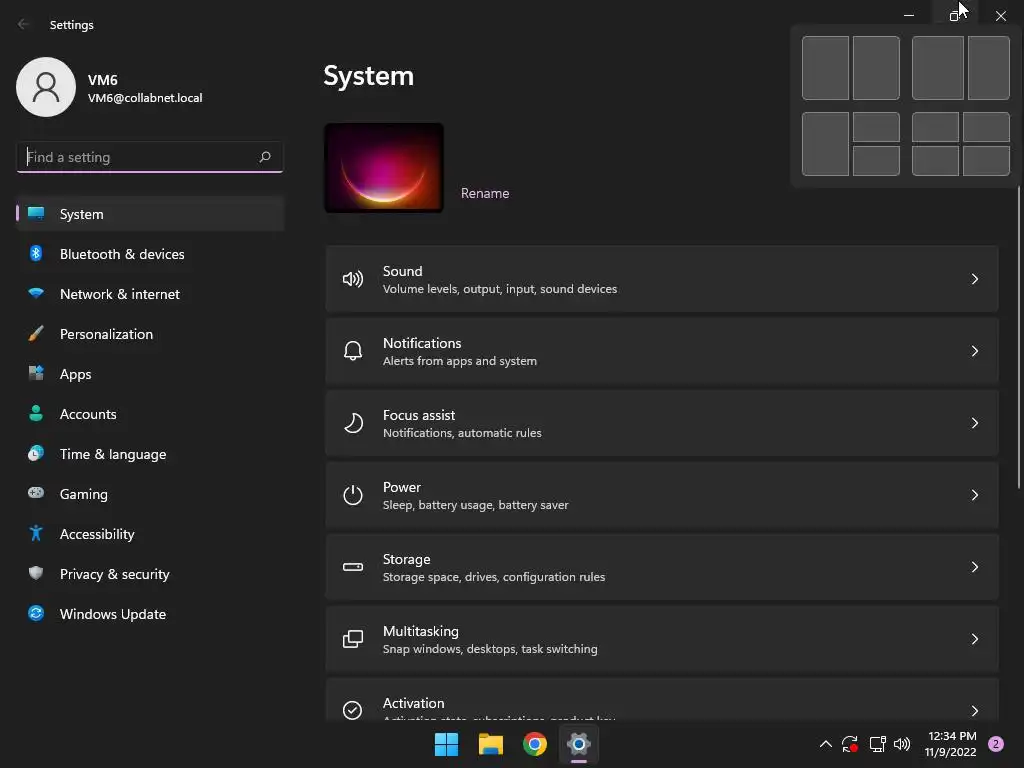Viewport: 1024px width, 768px height.
Task: Open Gaming settings
Action: [150, 494]
